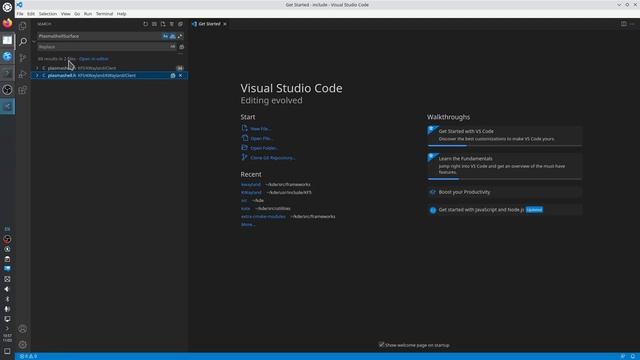Click replace icon on selected plasmashell.h row
Viewport: 640px width, 360px height.
pos(173,76)
